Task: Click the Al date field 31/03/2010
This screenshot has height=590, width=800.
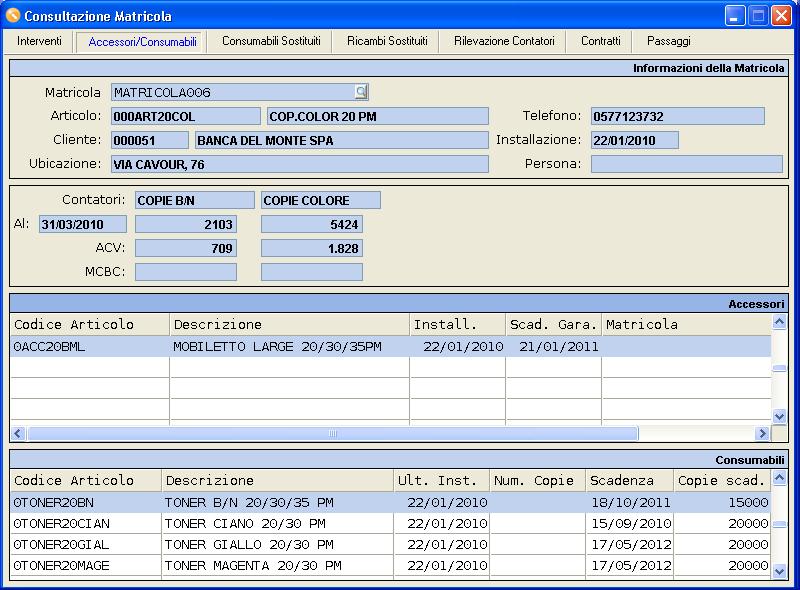Action: click(83, 224)
